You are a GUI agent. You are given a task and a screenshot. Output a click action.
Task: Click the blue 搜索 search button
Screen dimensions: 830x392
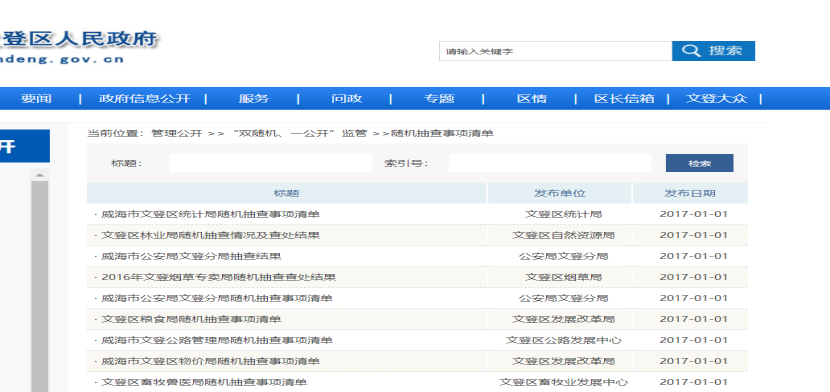click(713, 51)
